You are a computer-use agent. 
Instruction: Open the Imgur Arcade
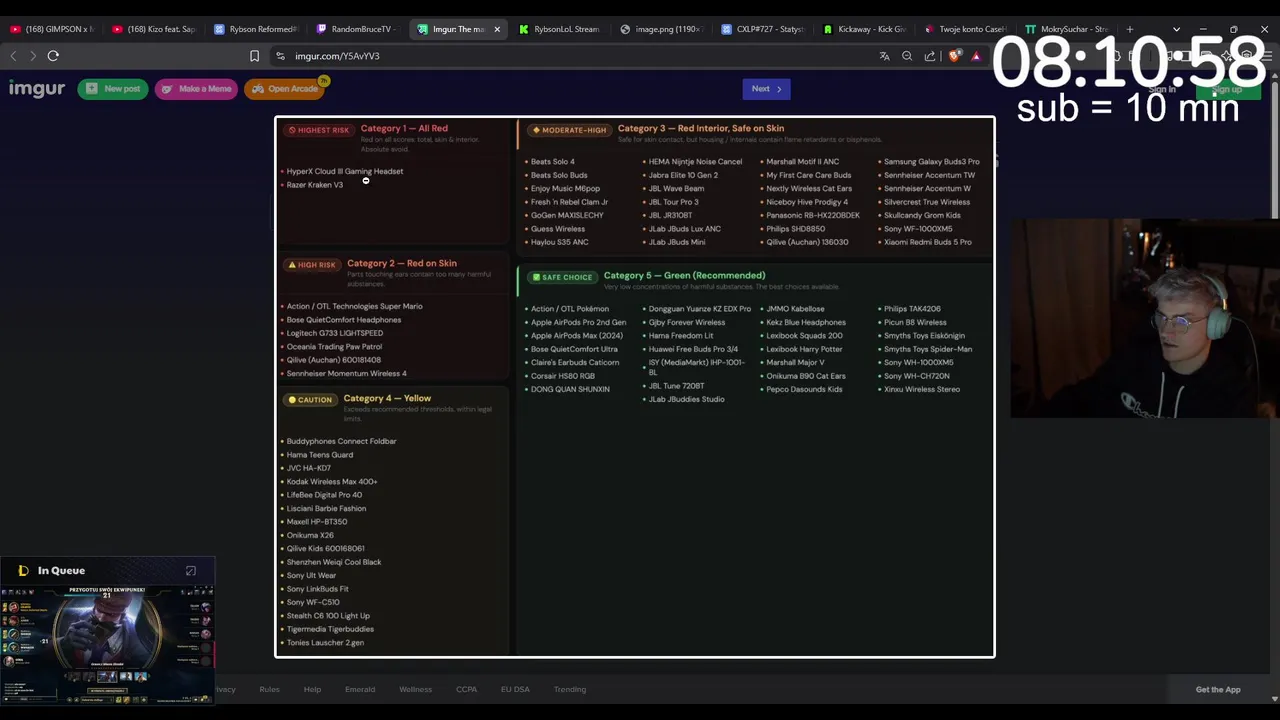pos(285,89)
